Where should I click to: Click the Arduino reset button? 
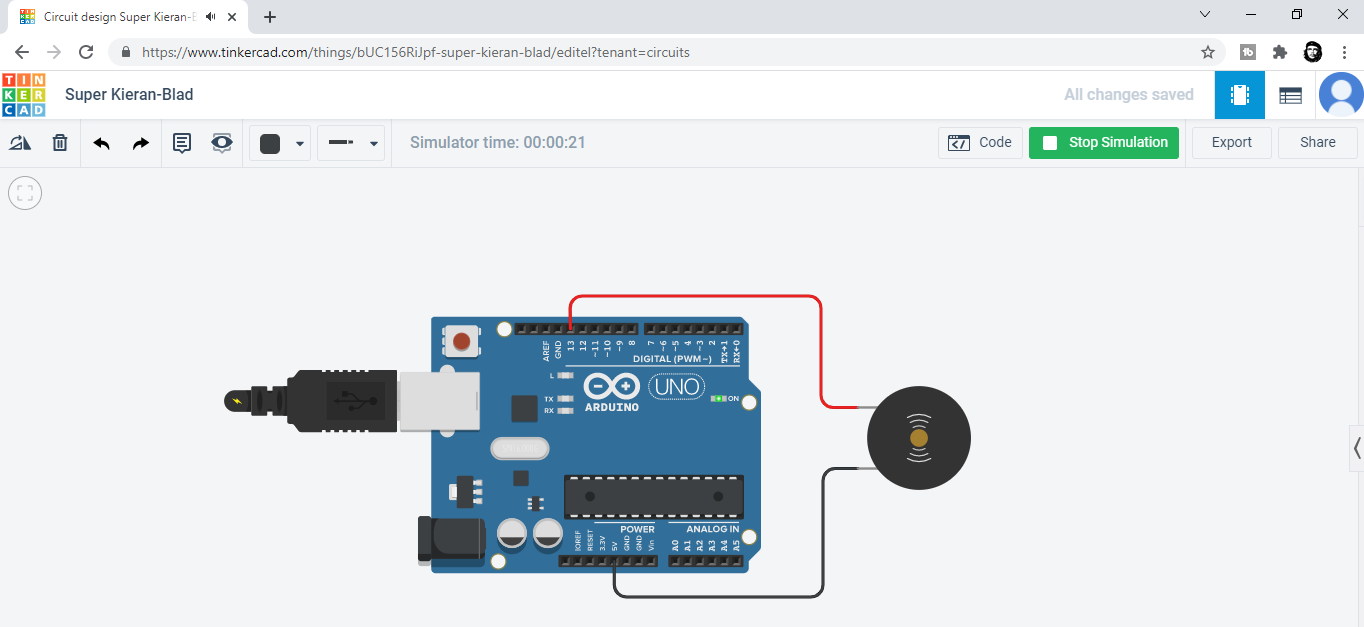point(461,342)
